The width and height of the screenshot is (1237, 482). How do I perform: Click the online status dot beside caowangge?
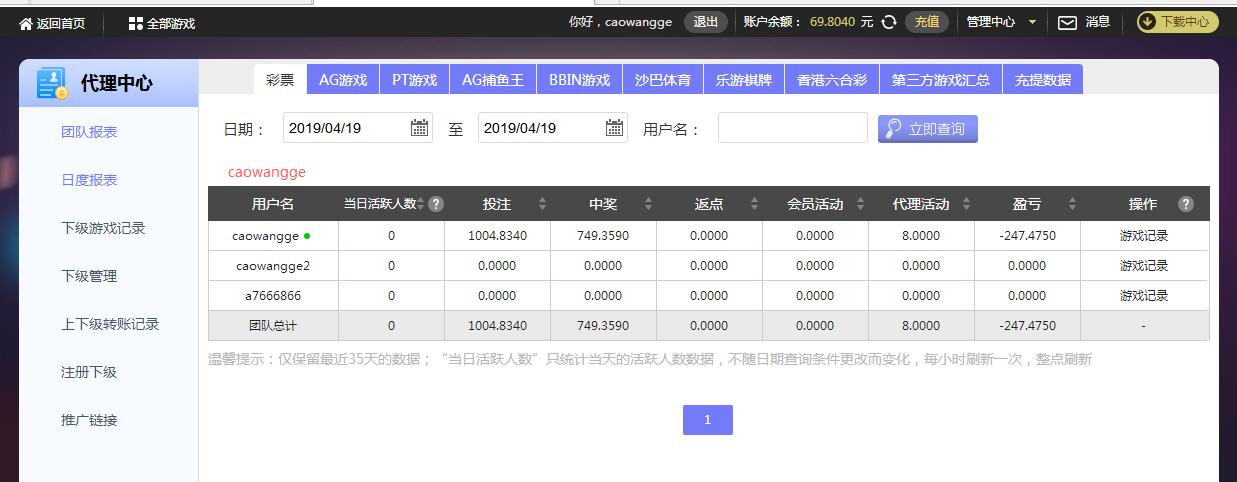coord(307,236)
